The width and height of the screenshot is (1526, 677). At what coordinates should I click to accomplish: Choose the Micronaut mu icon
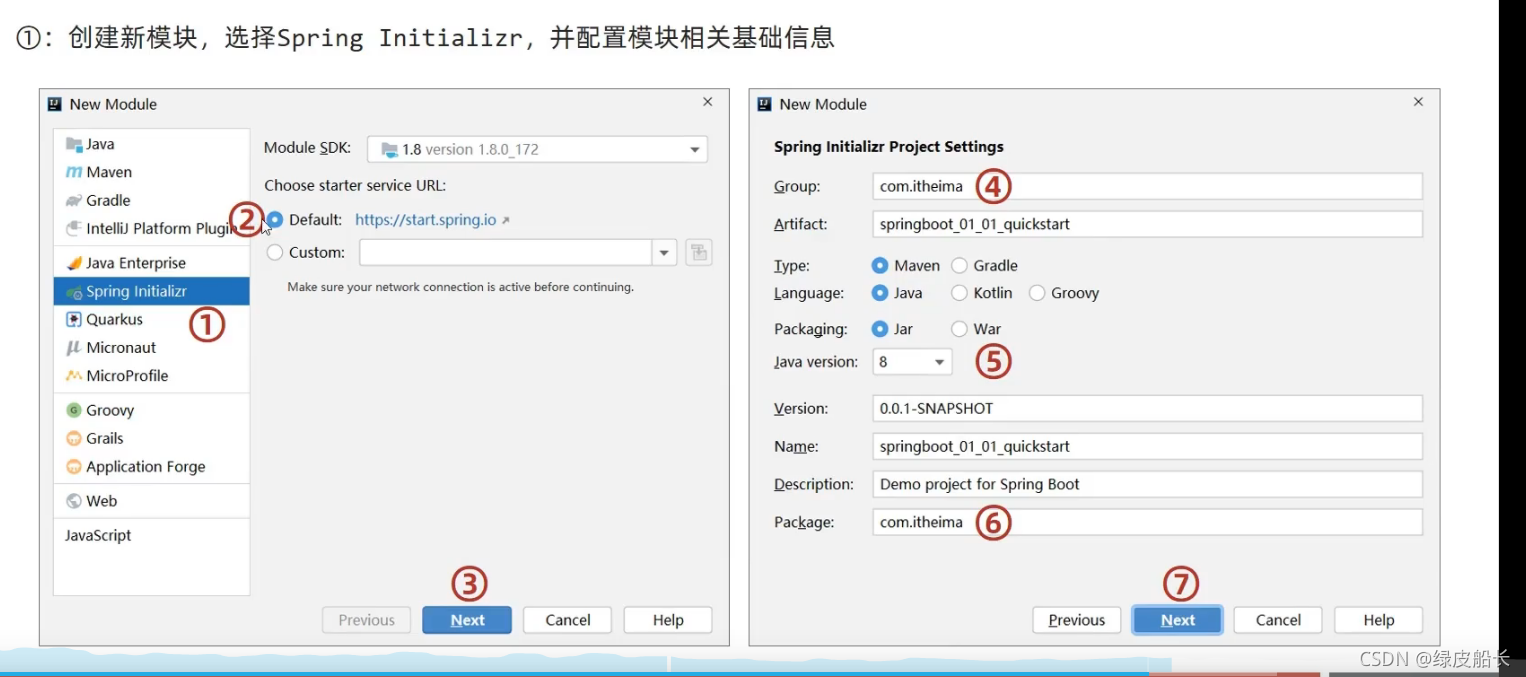click(x=74, y=347)
